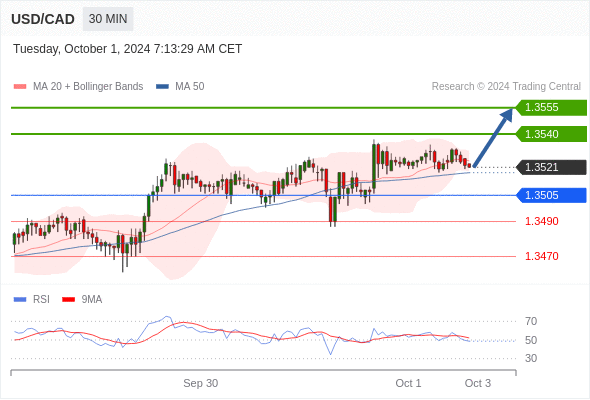
Task: Click the '9MA' legend label
Action: coord(92,300)
